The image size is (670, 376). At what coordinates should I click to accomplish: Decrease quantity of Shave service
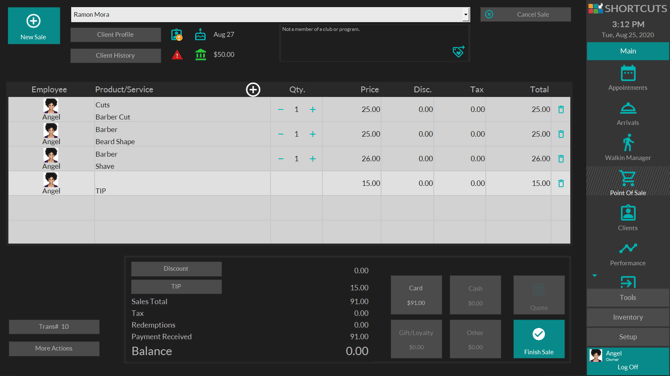click(281, 159)
